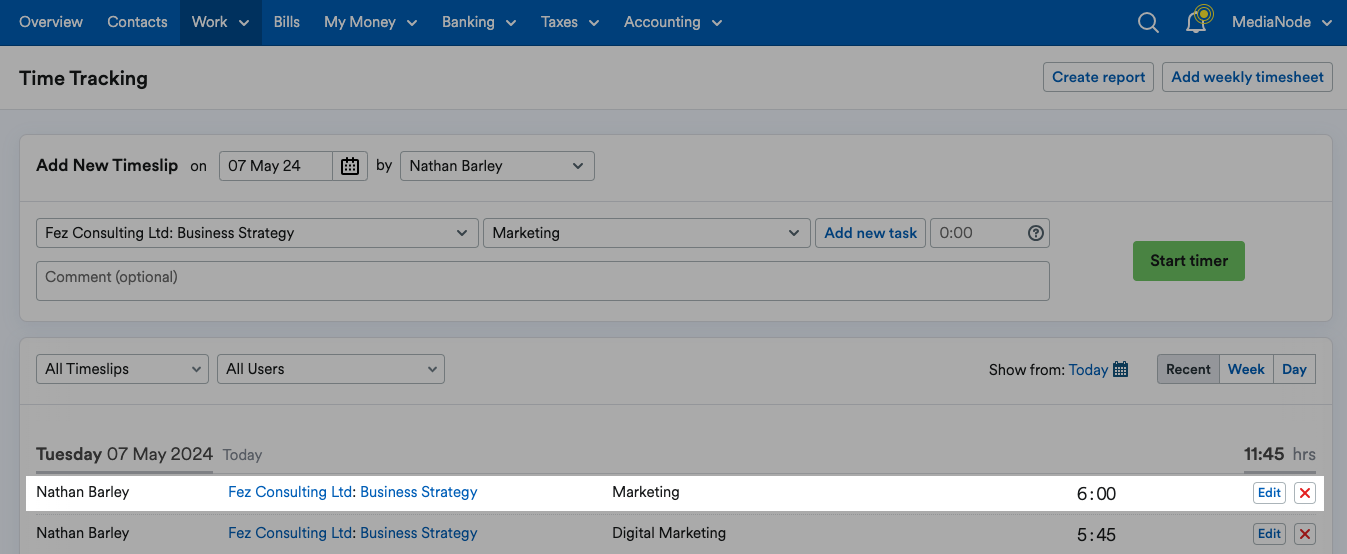This screenshot has height=554, width=1347.
Task: Click the Comment (optional) box
Action: click(543, 281)
